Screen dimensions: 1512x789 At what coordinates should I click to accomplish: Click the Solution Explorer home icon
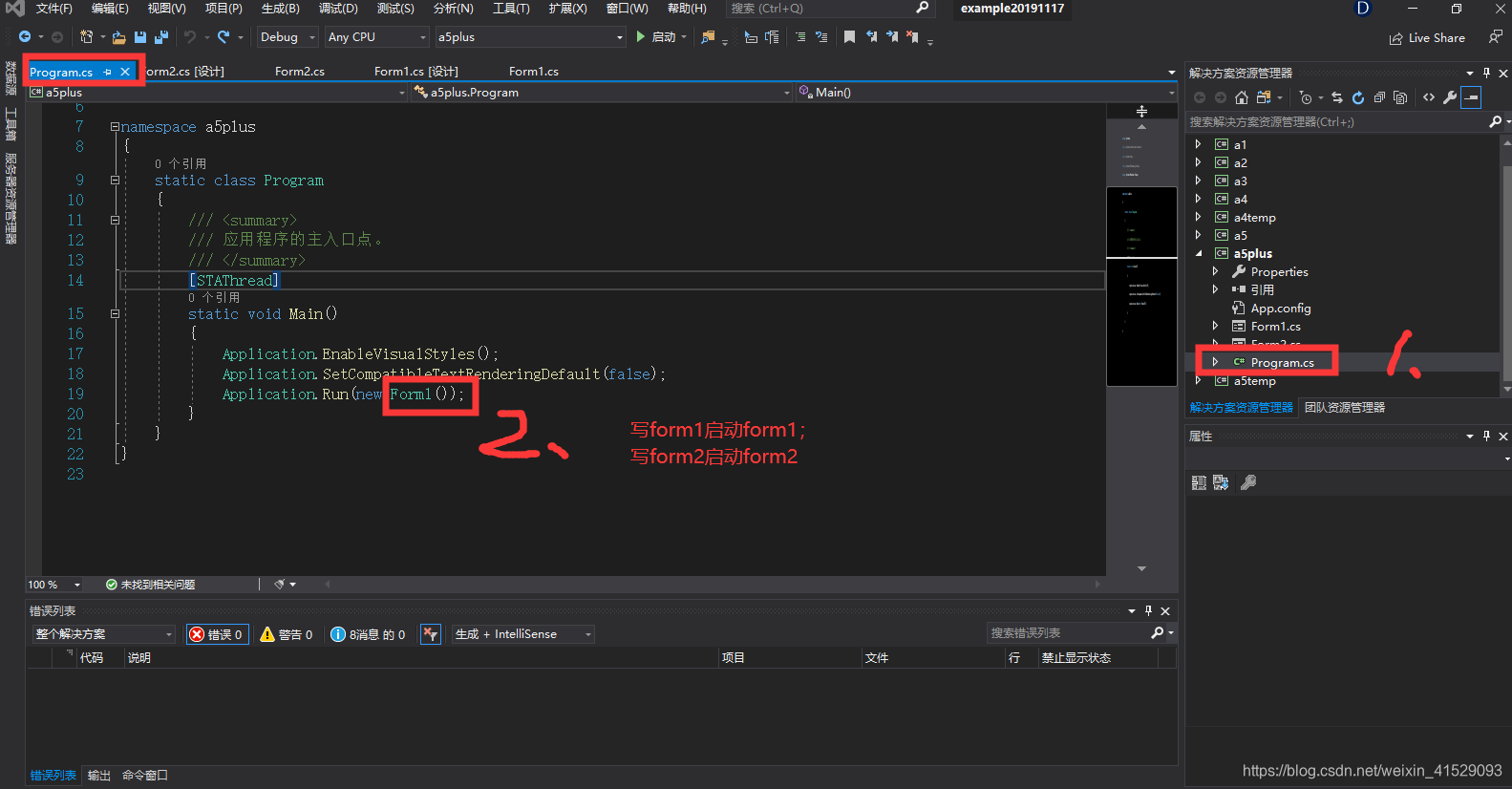click(x=1242, y=97)
